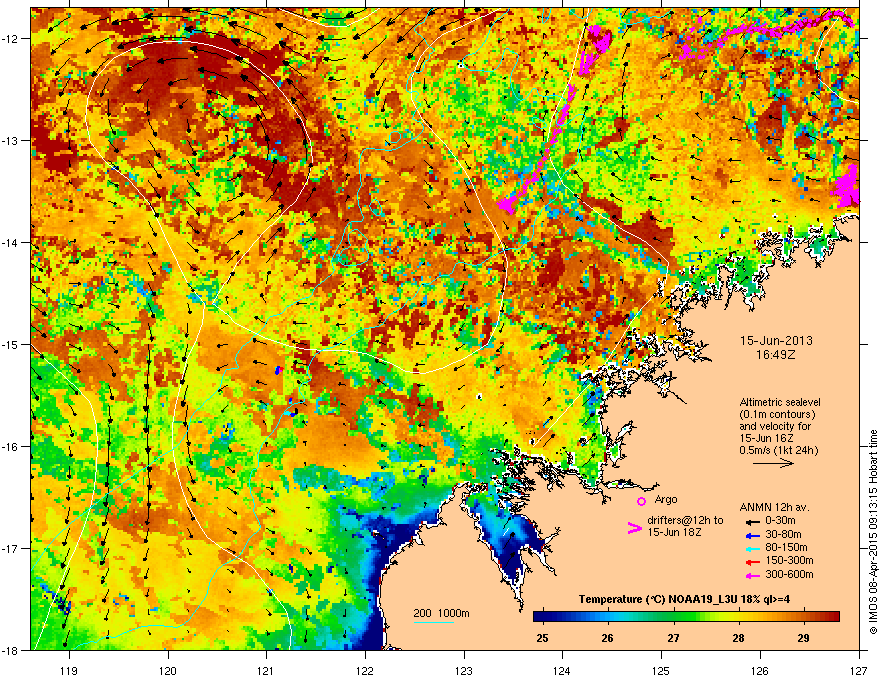Click latitude axis label -16
Viewport: 880px width, 680px height.
pos(10,447)
